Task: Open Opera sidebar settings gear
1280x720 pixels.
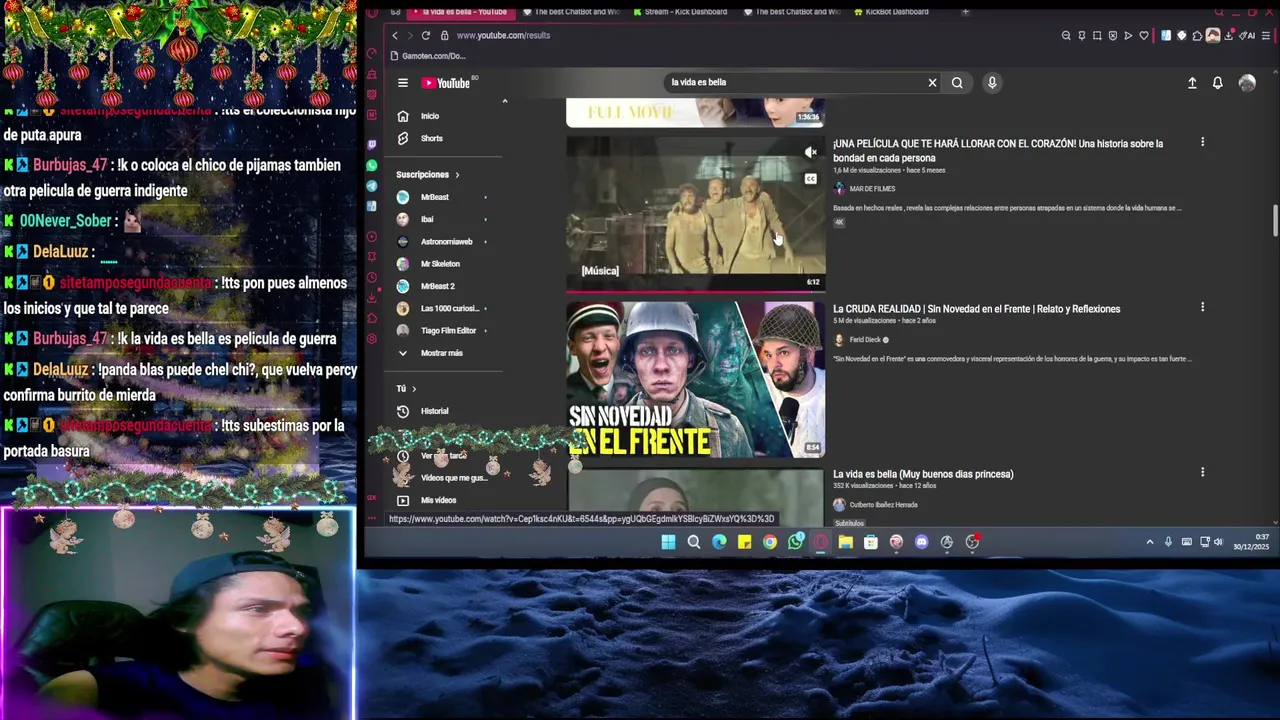Action: [372, 339]
